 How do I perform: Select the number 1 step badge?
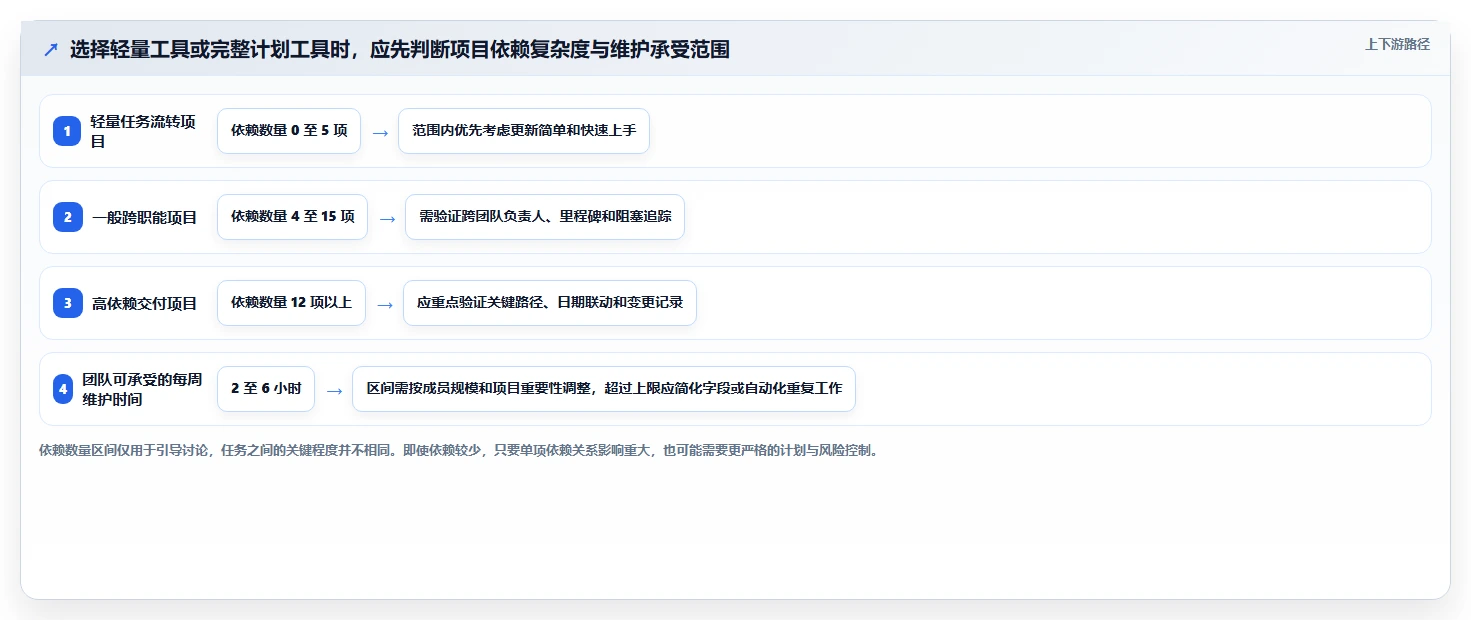(67, 131)
